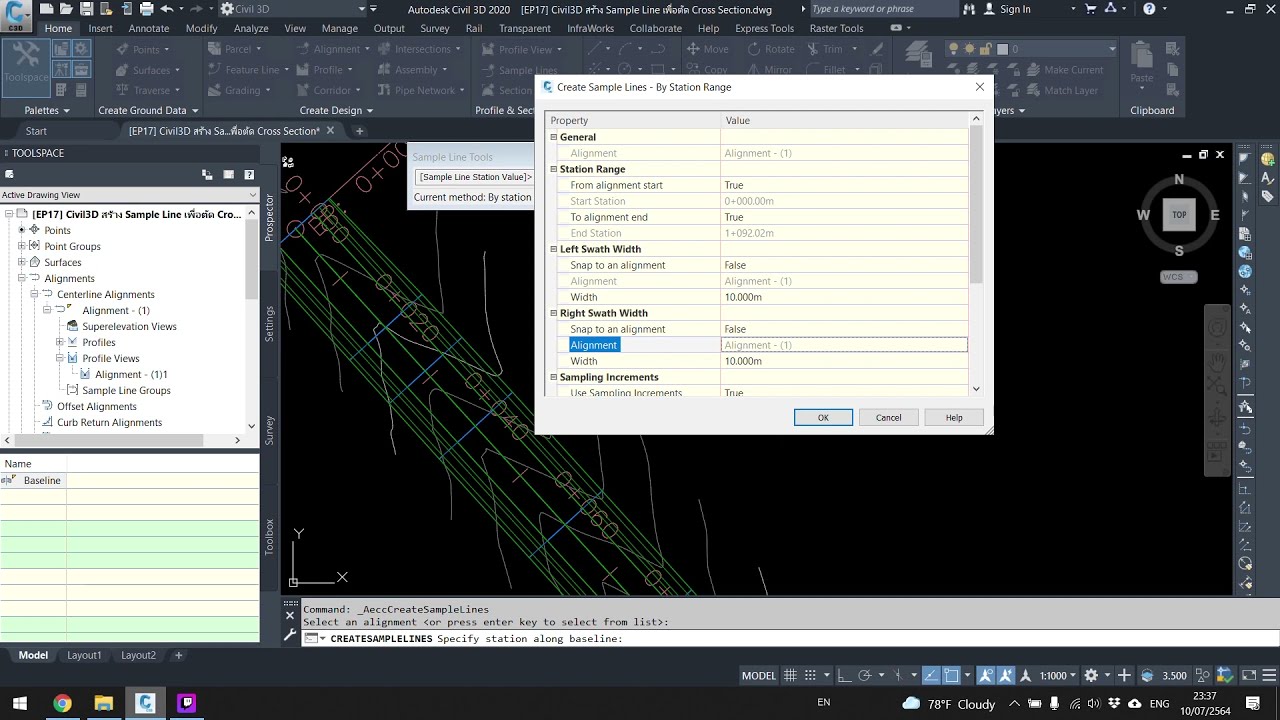This screenshot has height=720, width=1280.
Task: Select Sample Line Groups in the tree
Action: point(126,390)
